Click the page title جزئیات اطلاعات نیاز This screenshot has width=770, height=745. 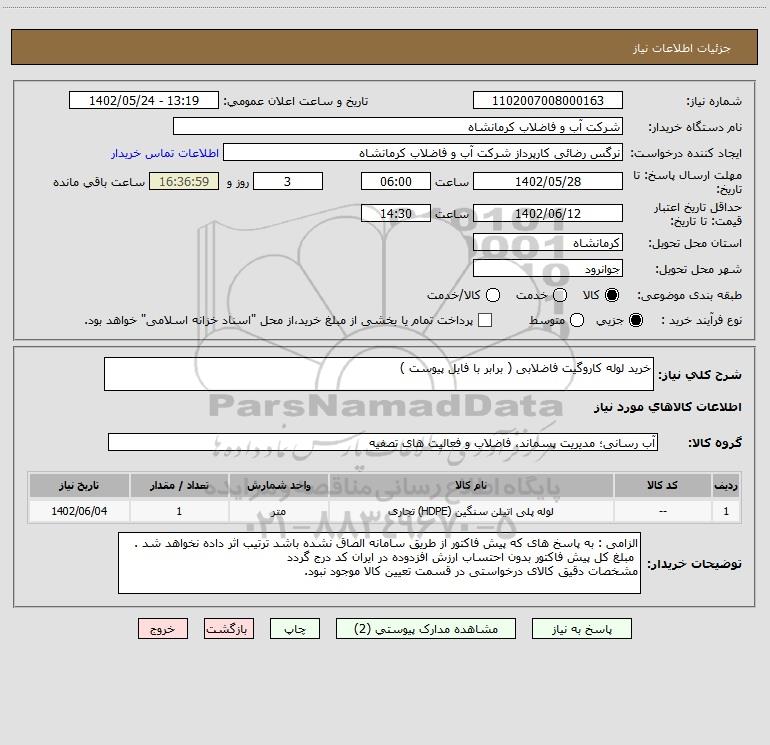click(682, 48)
